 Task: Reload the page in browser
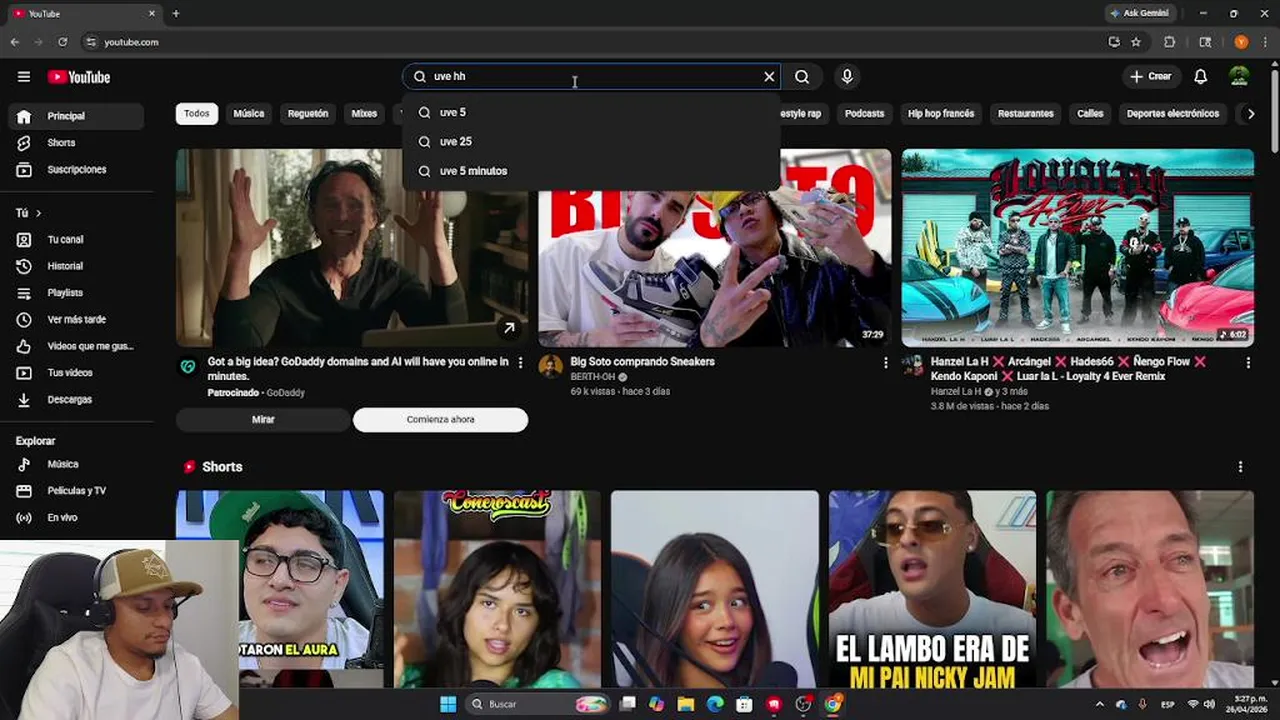[x=62, y=42]
